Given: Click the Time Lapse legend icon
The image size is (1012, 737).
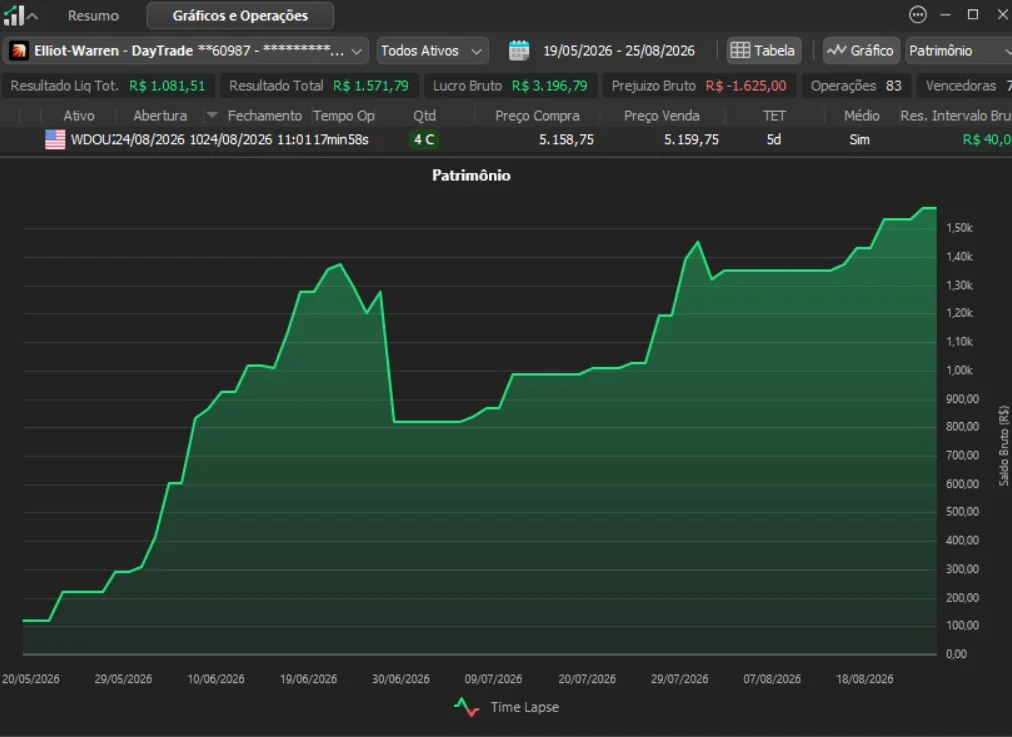Looking at the screenshot, I should click(467, 707).
